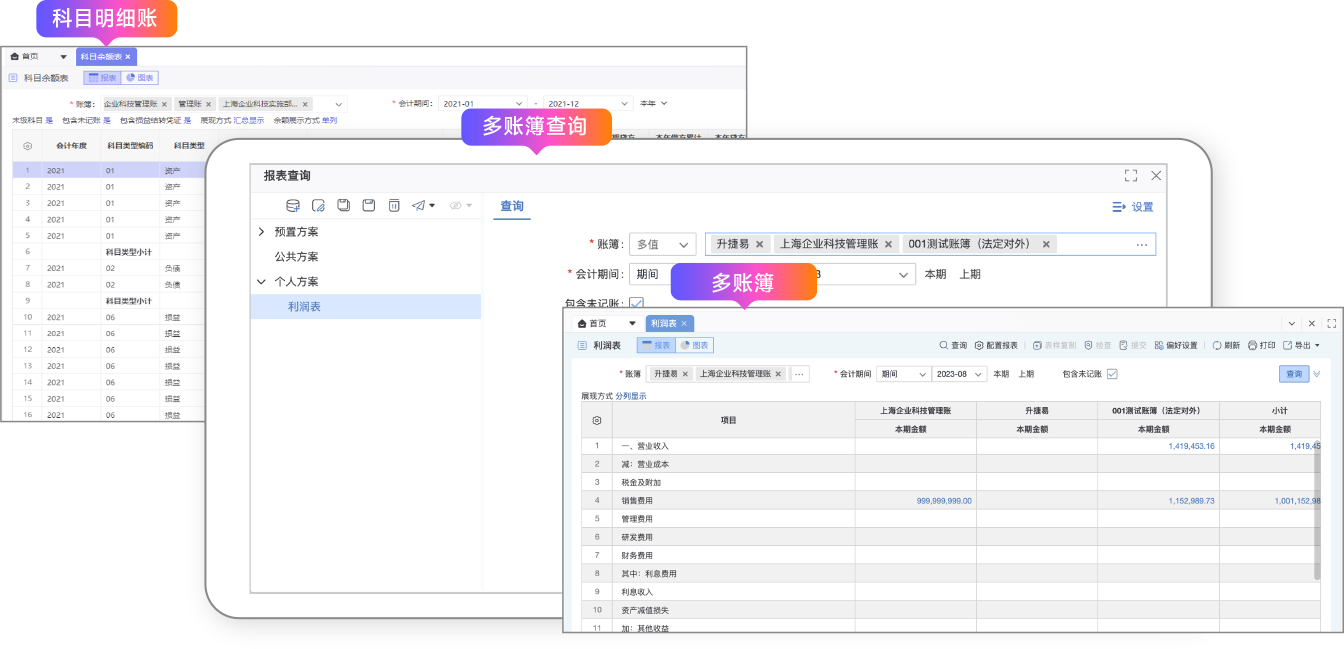The image size is (1344, 649).
Task: Click the 配置报表 gear icon
Action: click(x=980, y=345)
